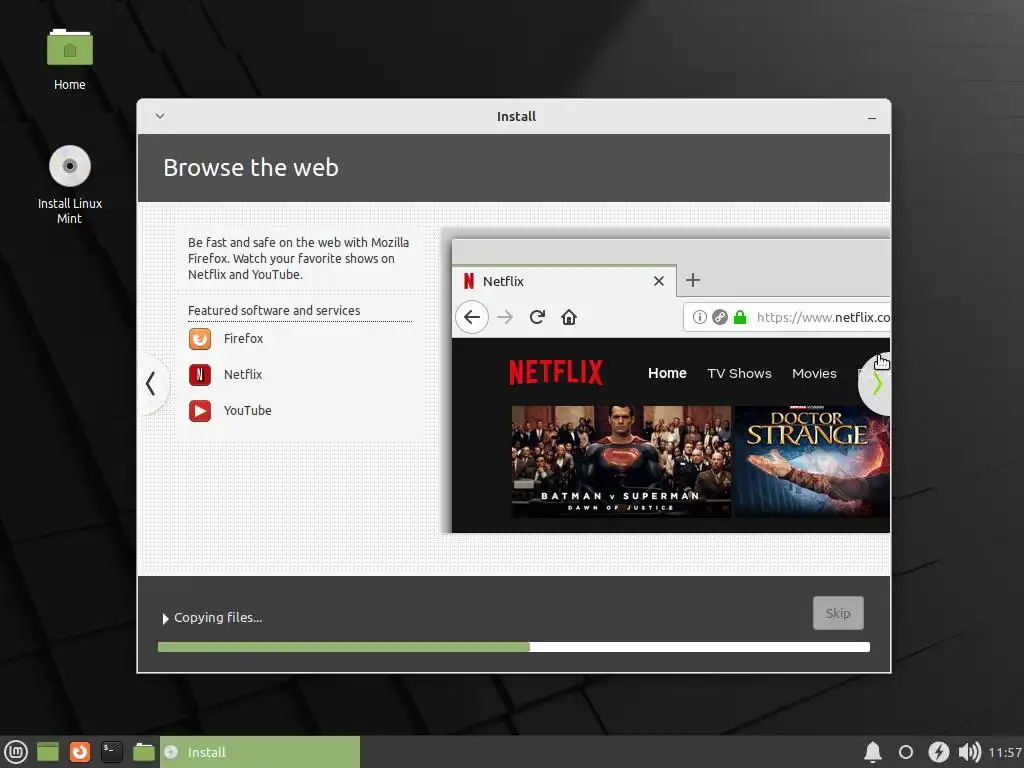This screenshot has height=768, width=1024.
Task: Open the Movies menu item
Action: pos(814,374)
